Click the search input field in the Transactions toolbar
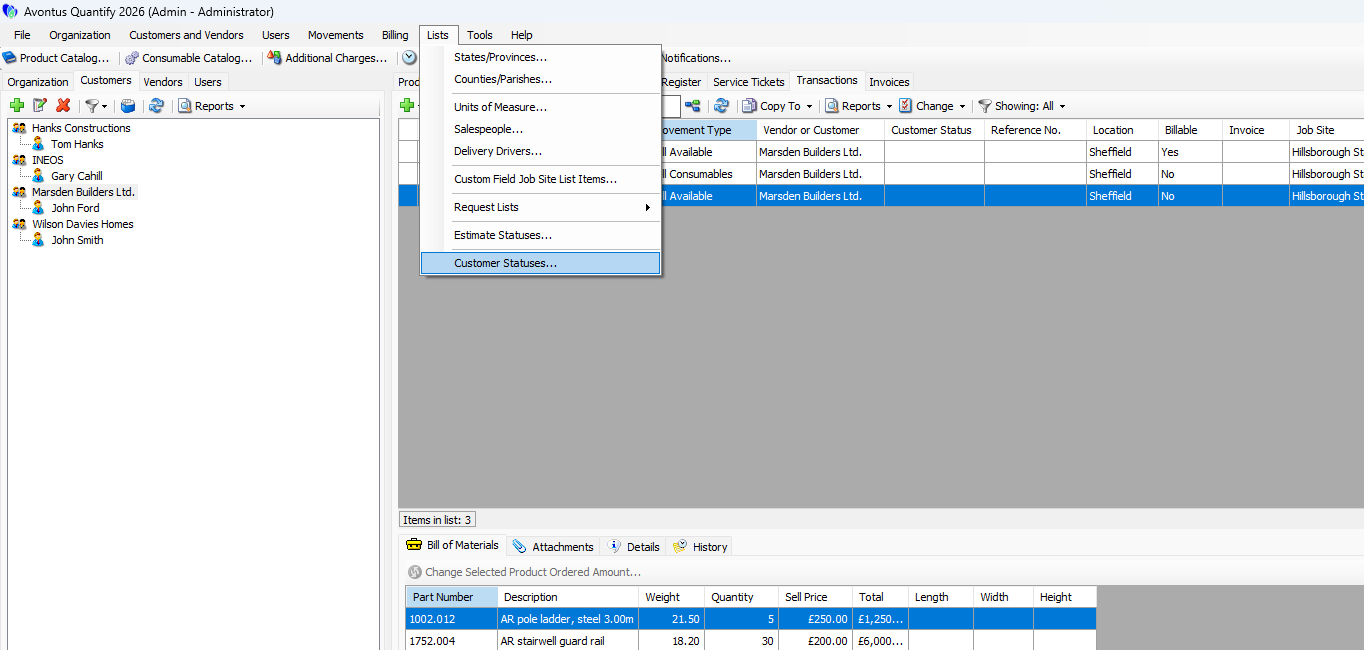 (x=670, y=106)
